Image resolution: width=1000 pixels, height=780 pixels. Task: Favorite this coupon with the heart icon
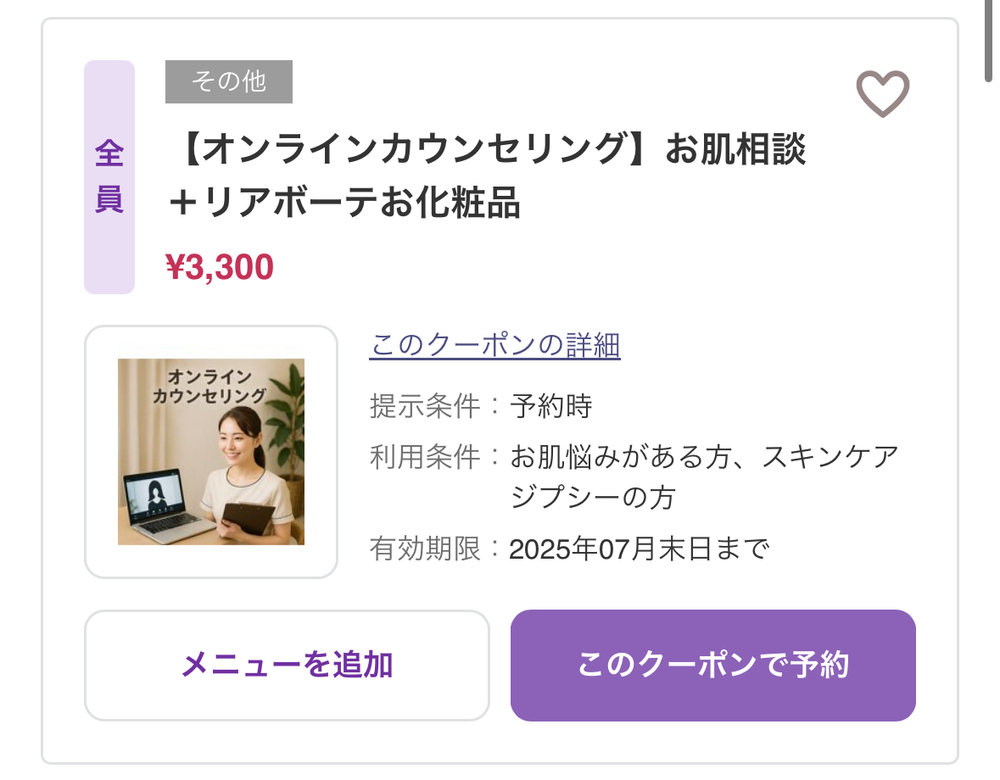[x=882, y=93]
